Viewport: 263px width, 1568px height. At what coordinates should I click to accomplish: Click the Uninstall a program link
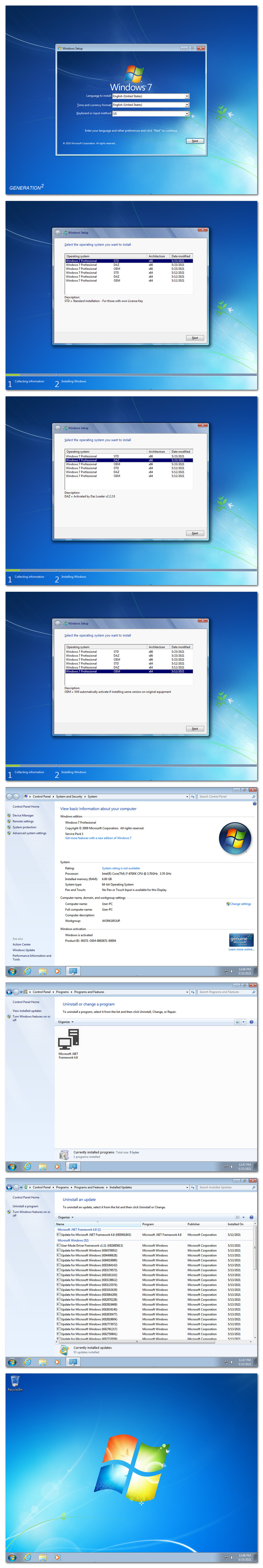[x=25, y=1206]
